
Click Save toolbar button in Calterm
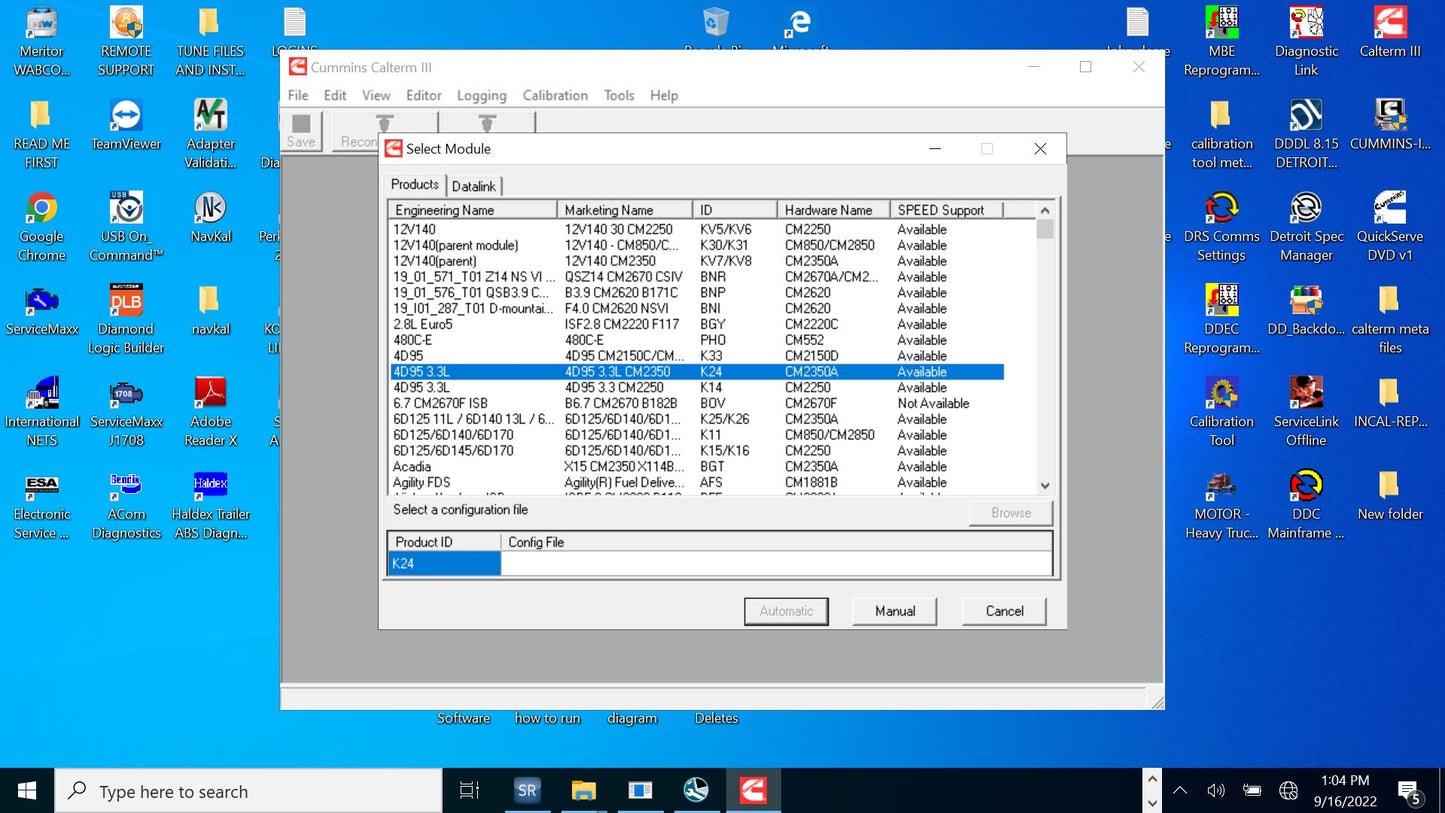point(301,131)
